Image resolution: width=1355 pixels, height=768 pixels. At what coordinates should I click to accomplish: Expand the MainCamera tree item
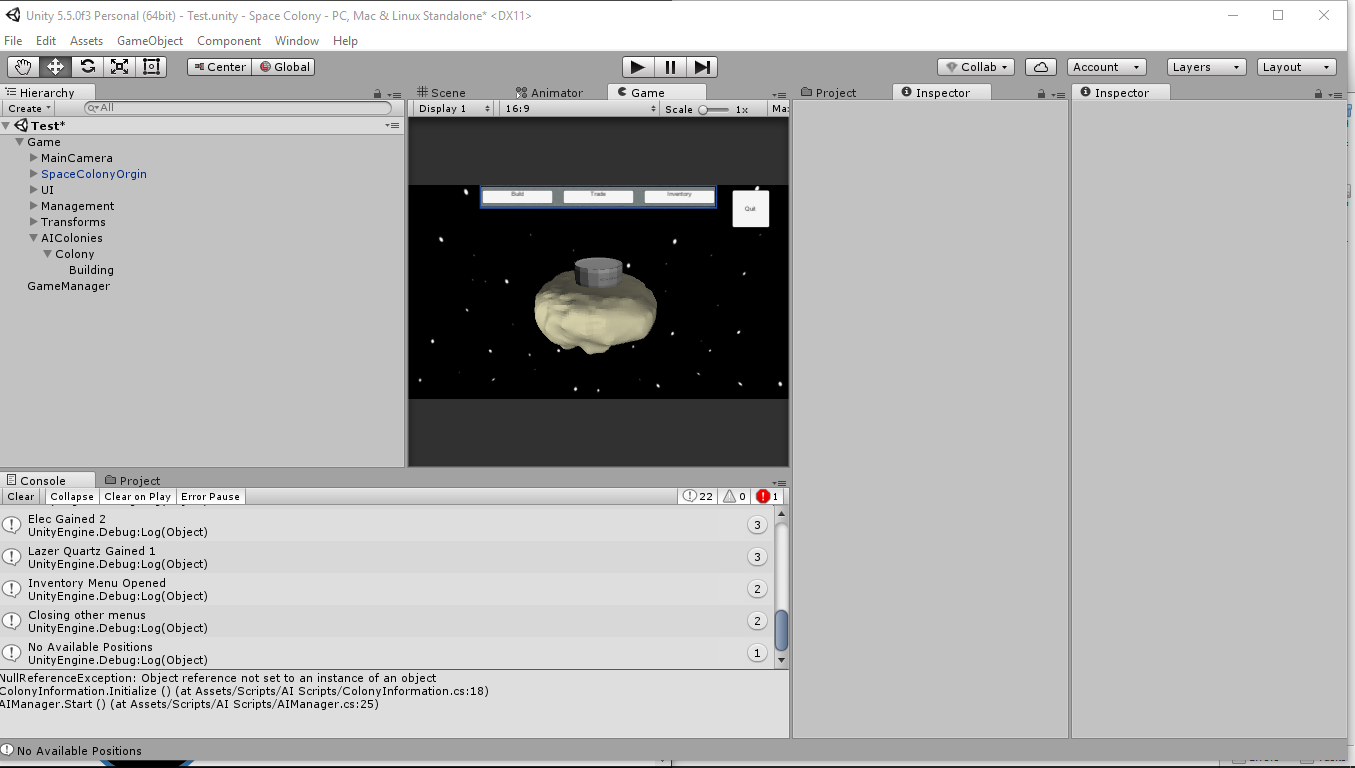[34, 158]
